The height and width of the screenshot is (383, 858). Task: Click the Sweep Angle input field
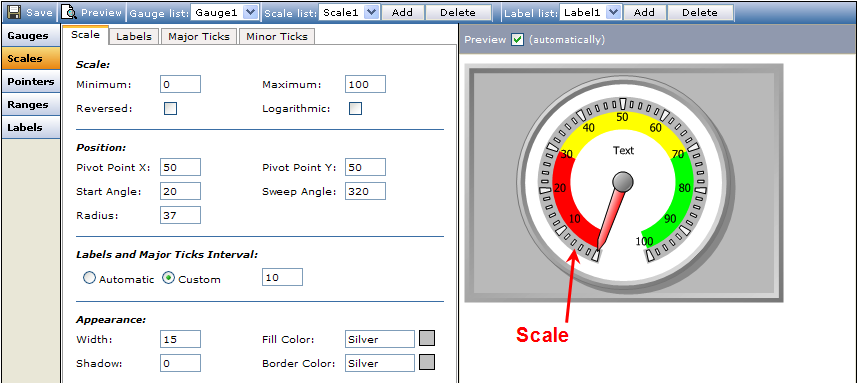(x=366, y=192)
